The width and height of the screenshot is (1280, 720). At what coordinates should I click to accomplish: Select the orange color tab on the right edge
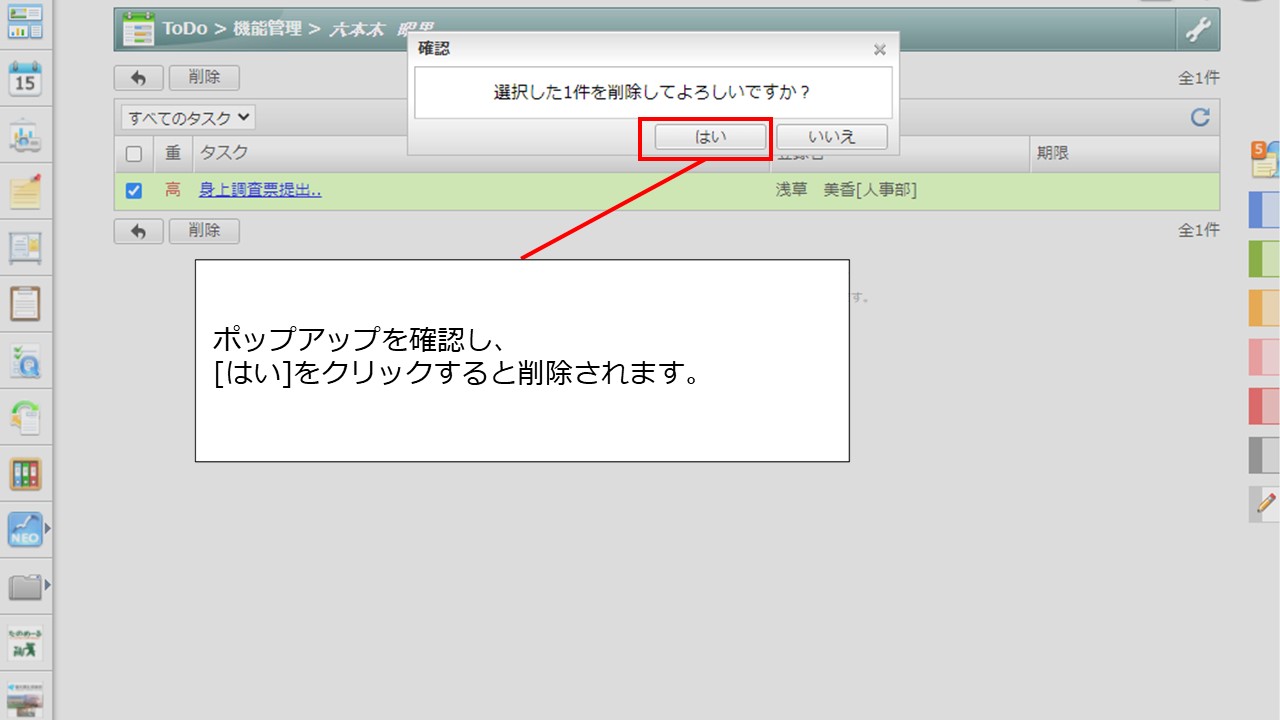click(1264, 308)
